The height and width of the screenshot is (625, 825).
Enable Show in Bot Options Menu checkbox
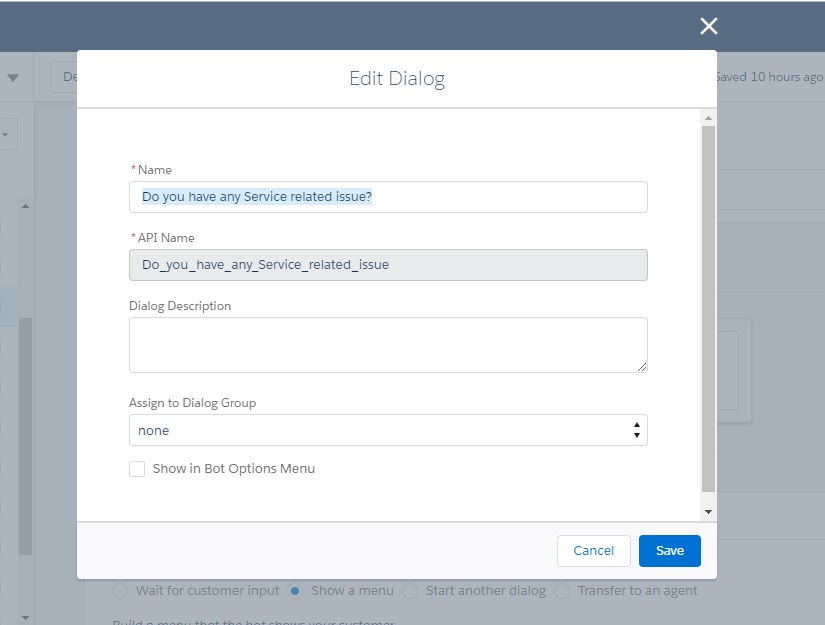point(137,469)
